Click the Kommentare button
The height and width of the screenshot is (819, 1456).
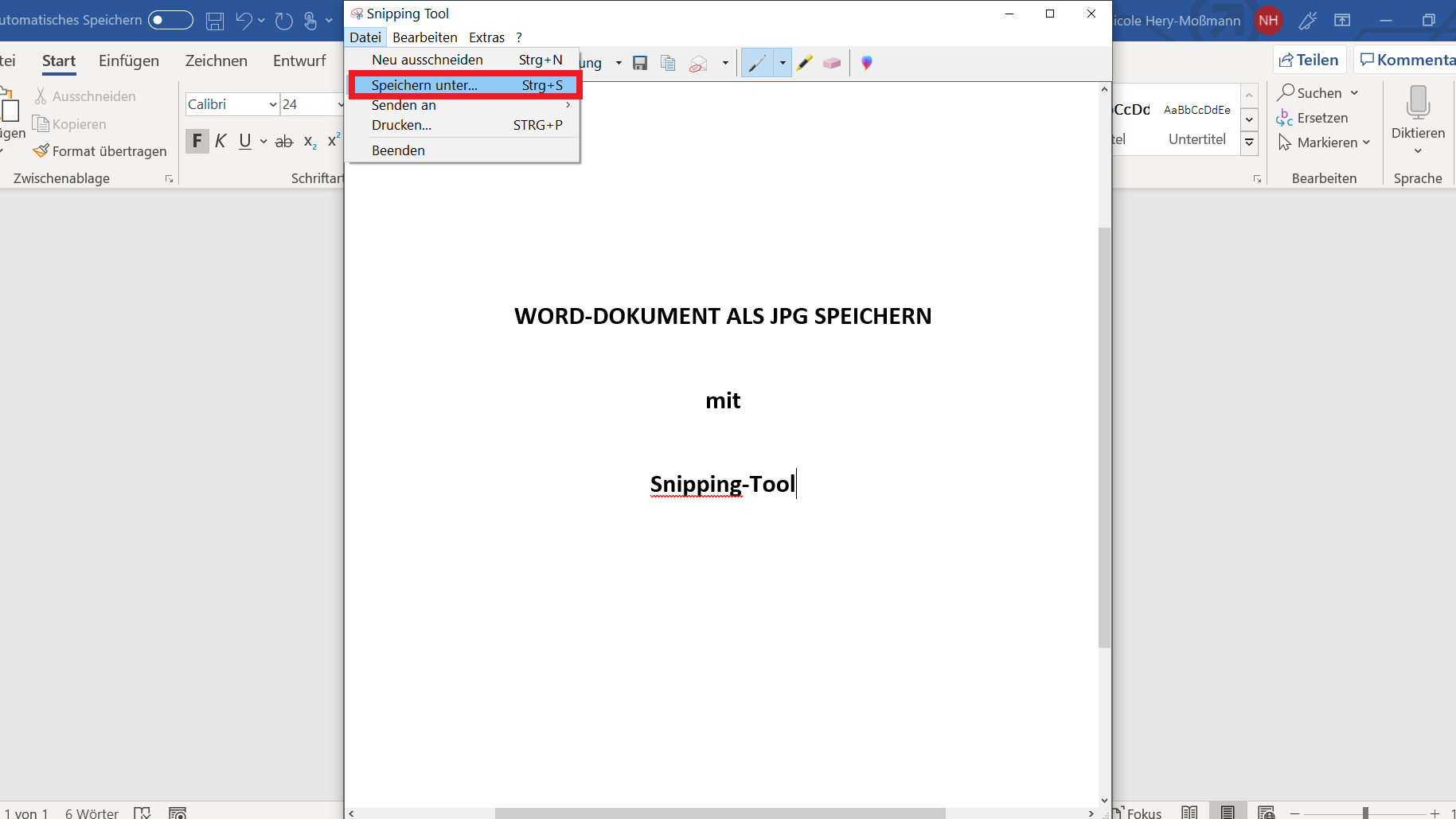[x=1406, y=60]
